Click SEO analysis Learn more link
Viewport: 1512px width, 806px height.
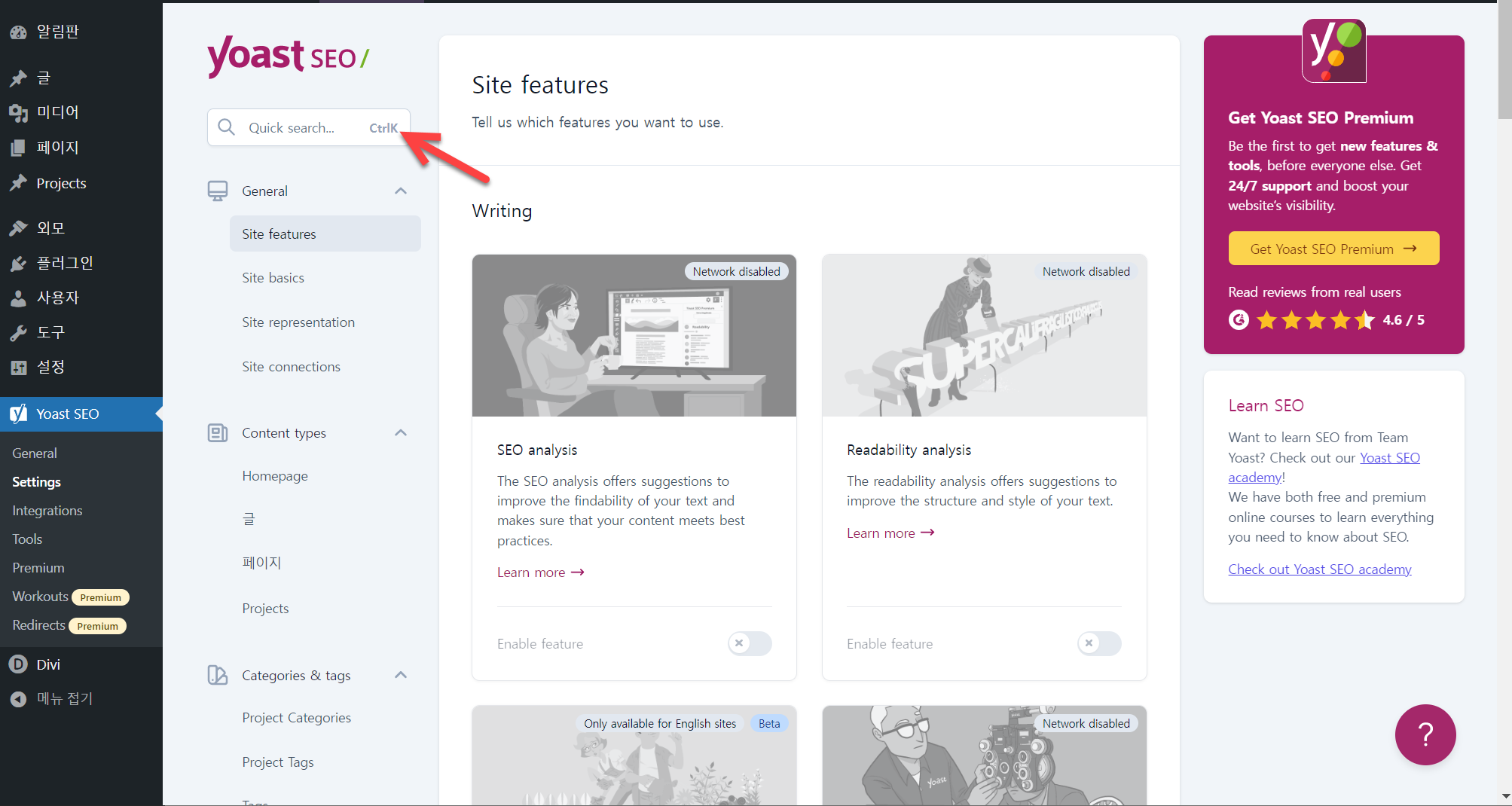click(540, 572)
